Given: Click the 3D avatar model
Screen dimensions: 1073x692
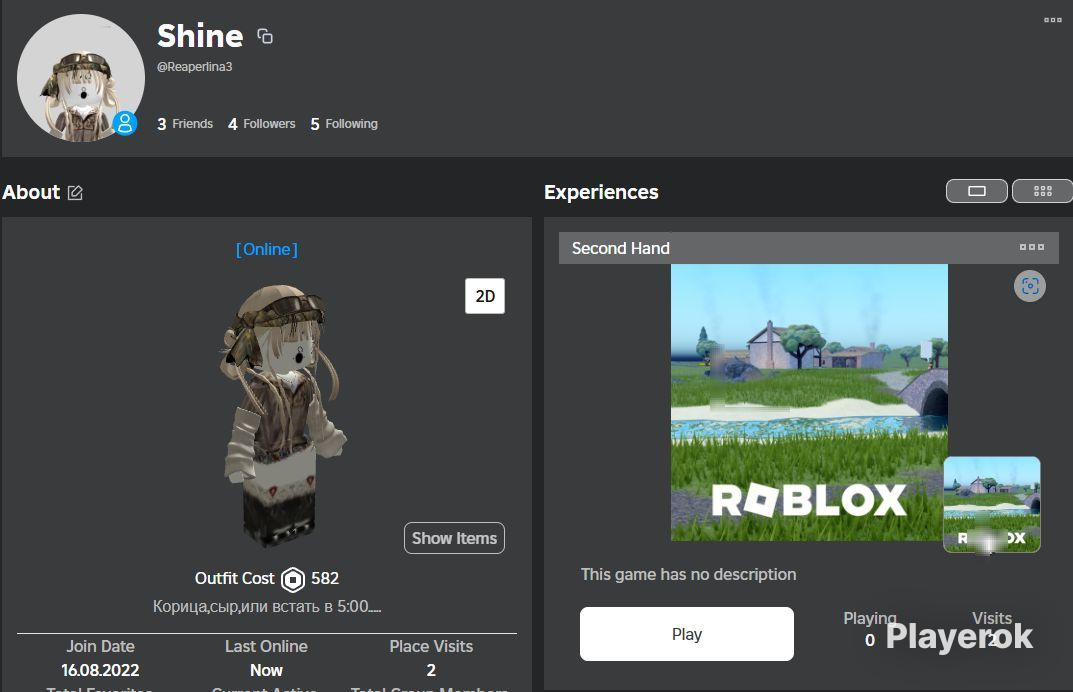Looking at the screenshot, I should point(281,415).
